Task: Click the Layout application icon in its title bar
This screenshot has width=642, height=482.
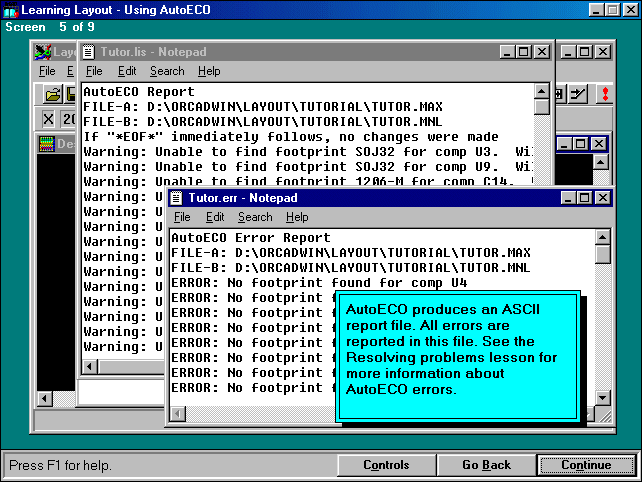Action: [x=43, y=52]
